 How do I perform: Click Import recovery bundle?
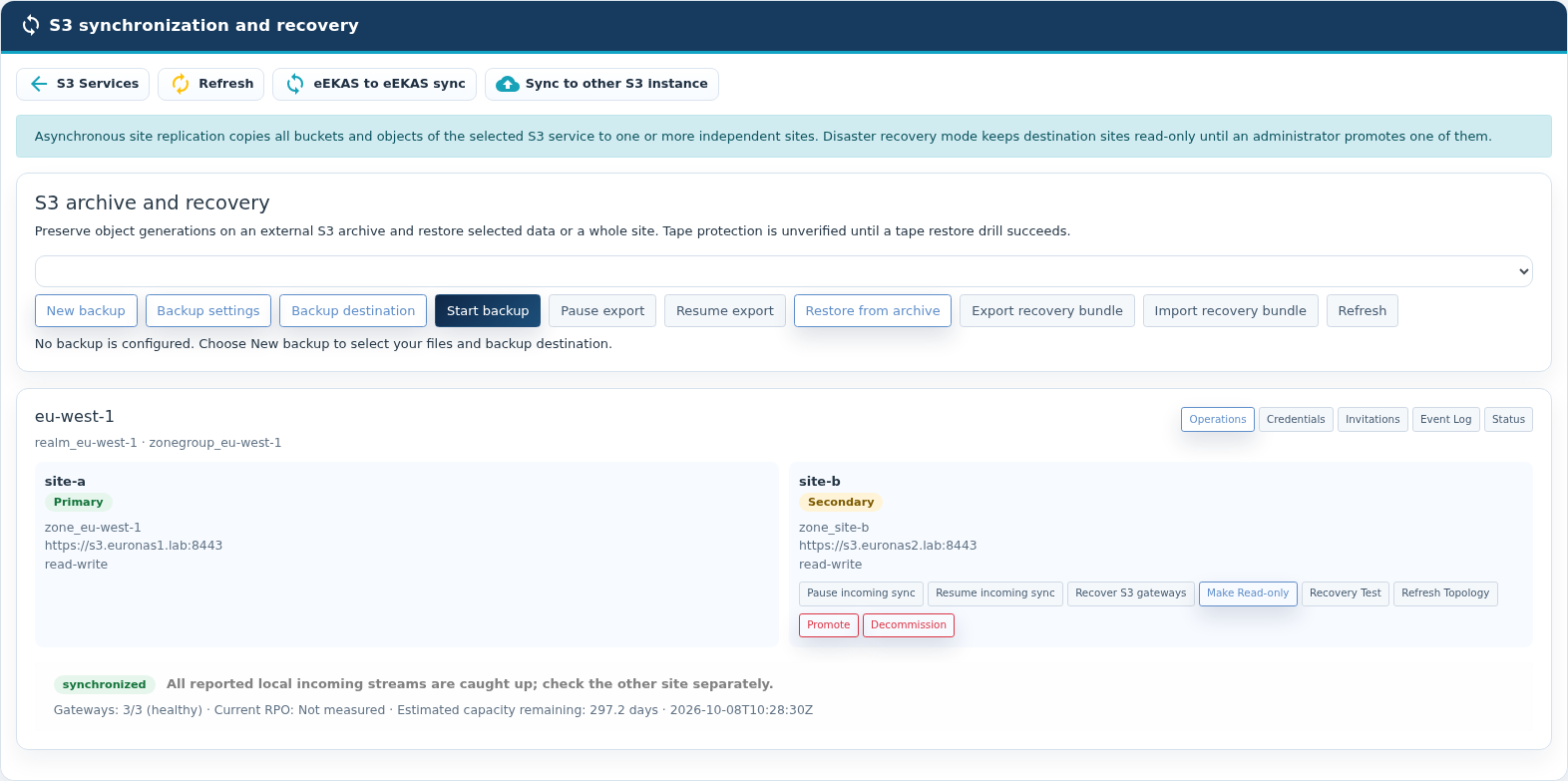(1230, 311)
